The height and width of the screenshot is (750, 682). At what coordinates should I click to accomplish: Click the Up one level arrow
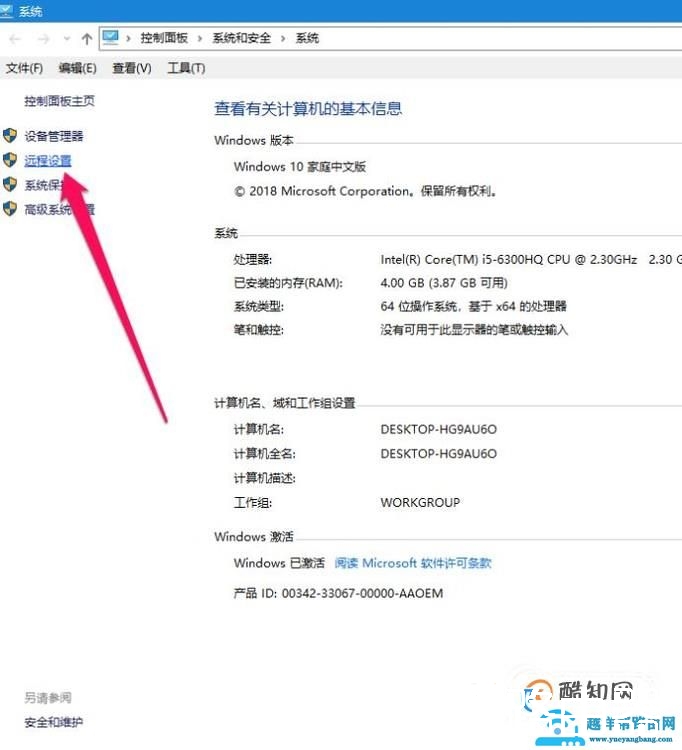click(87, 39)
